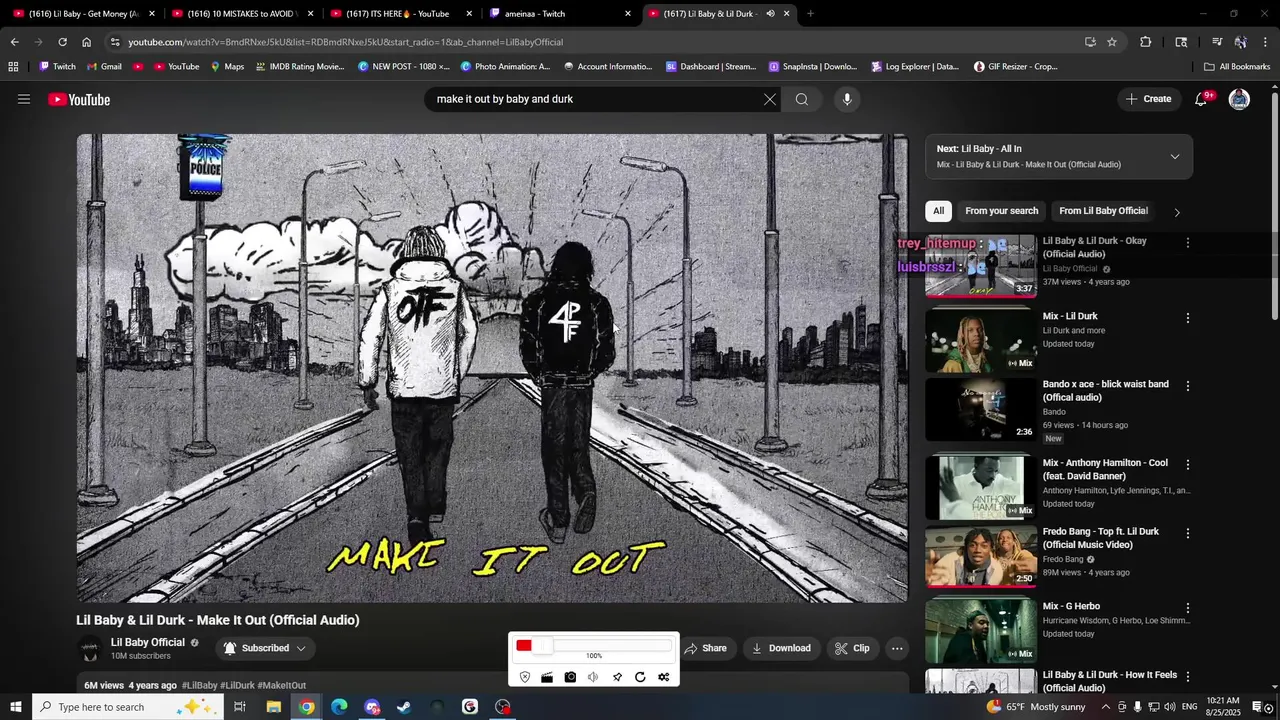Open the Subscribed notification dropdown
This screenshot has width=1280, height=720.
[265, 648]
